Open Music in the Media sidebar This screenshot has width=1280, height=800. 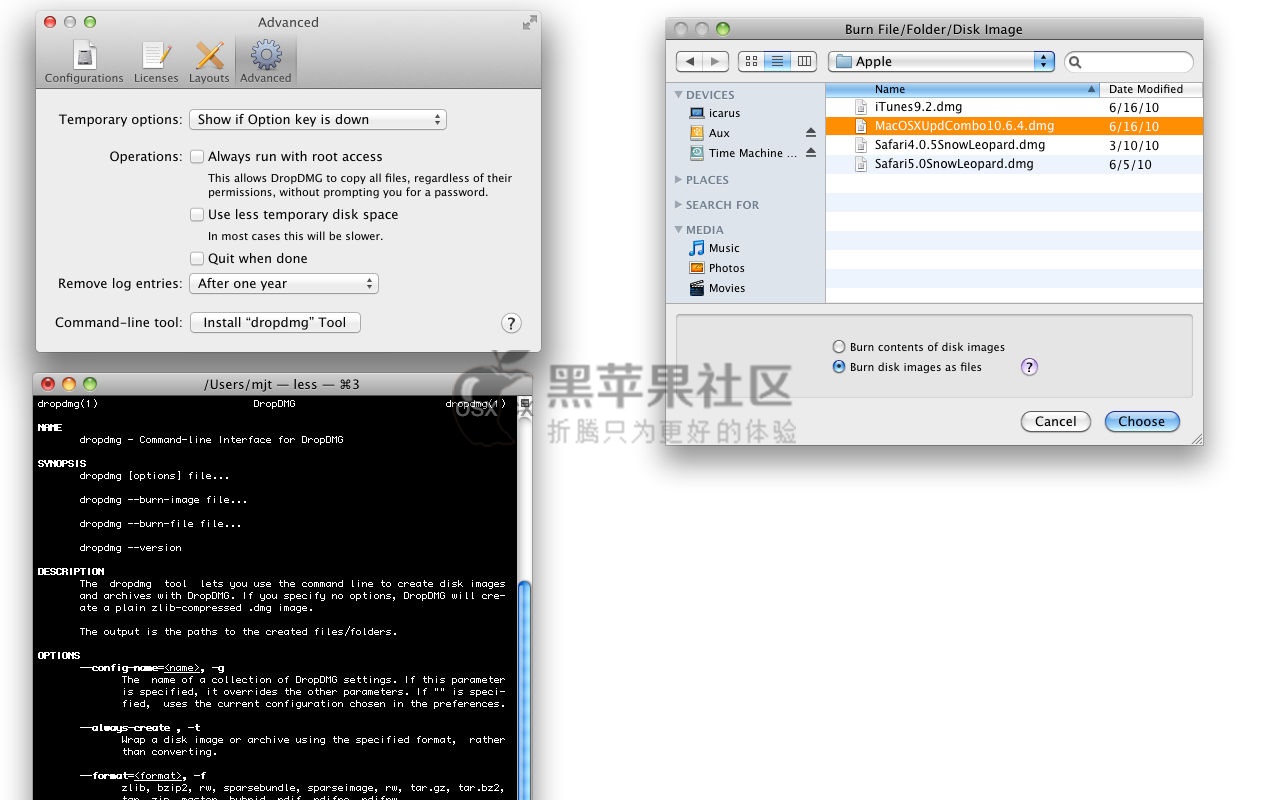(x=715, y=248)
